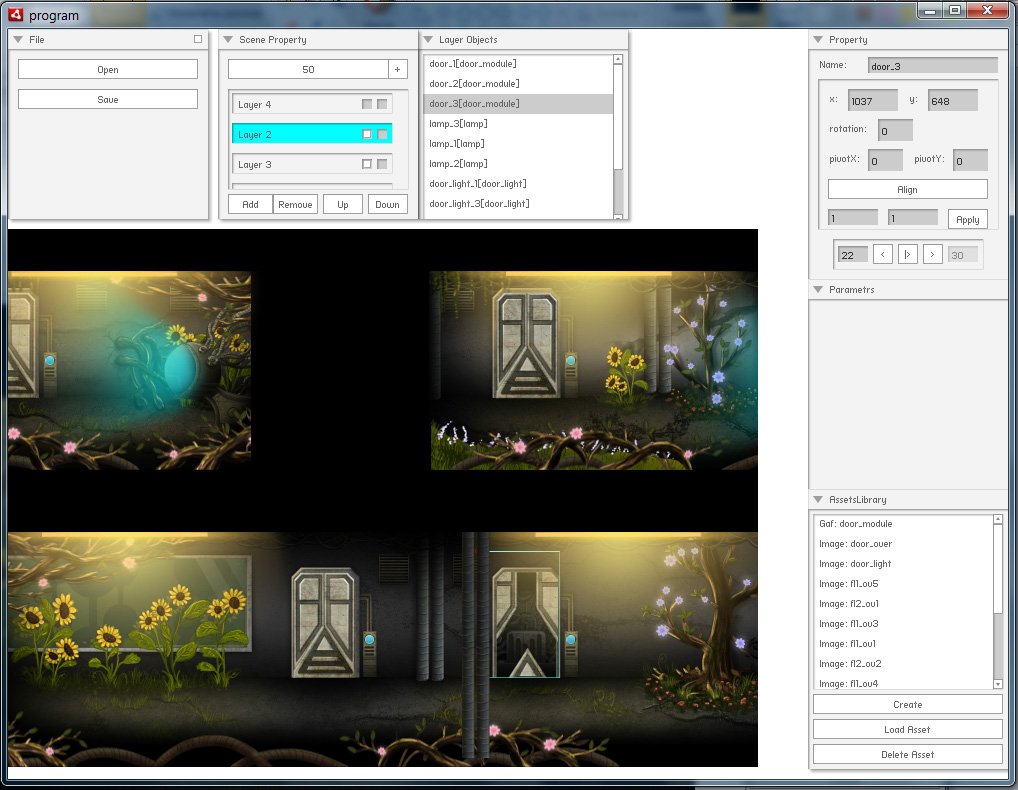
Task: Click the Save file button
Action: click(x=108, y=99)
